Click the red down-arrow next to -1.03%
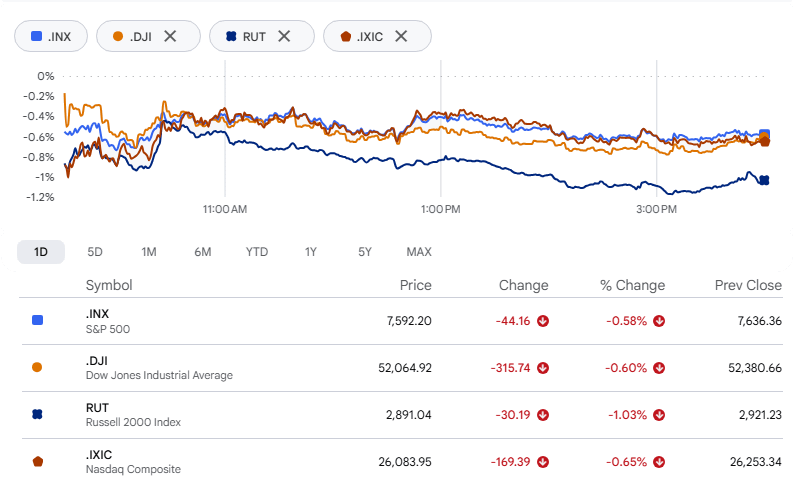797x490 pixels. pyautogui.click(x=659, y=415)
